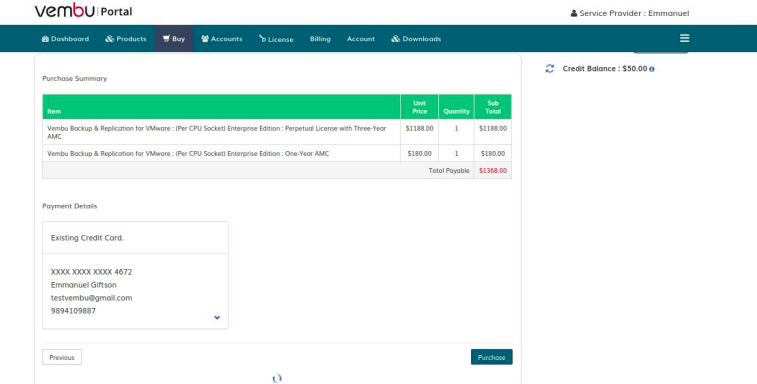Click the Buy shopping cart icon
The image size is (757, 384).
click(x=167, y=39)
